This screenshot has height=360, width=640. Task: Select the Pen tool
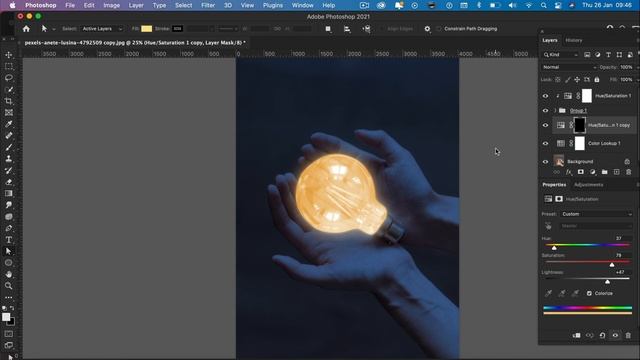tap(9, 228)
